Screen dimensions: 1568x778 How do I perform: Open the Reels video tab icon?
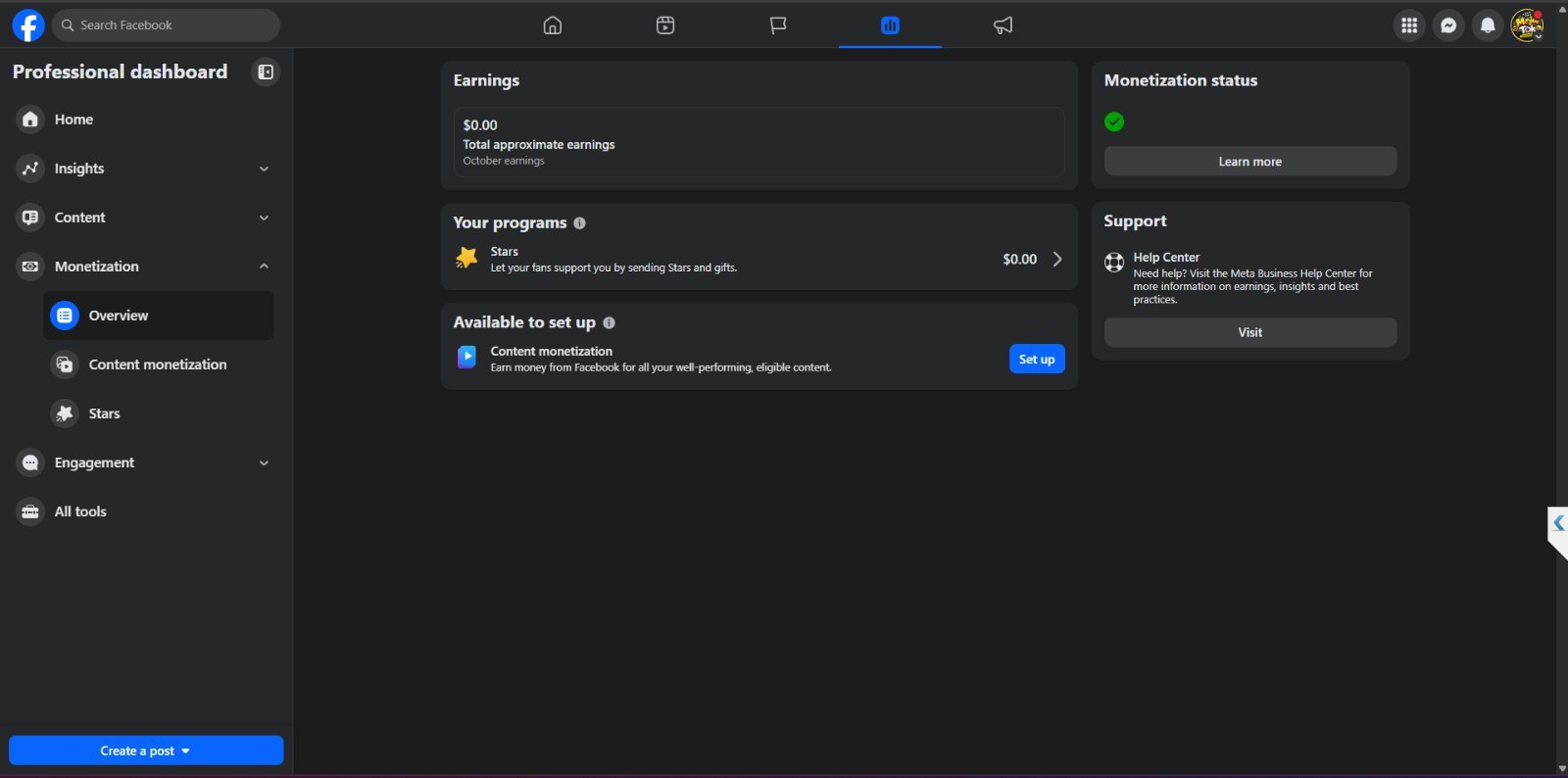(665, 25)
